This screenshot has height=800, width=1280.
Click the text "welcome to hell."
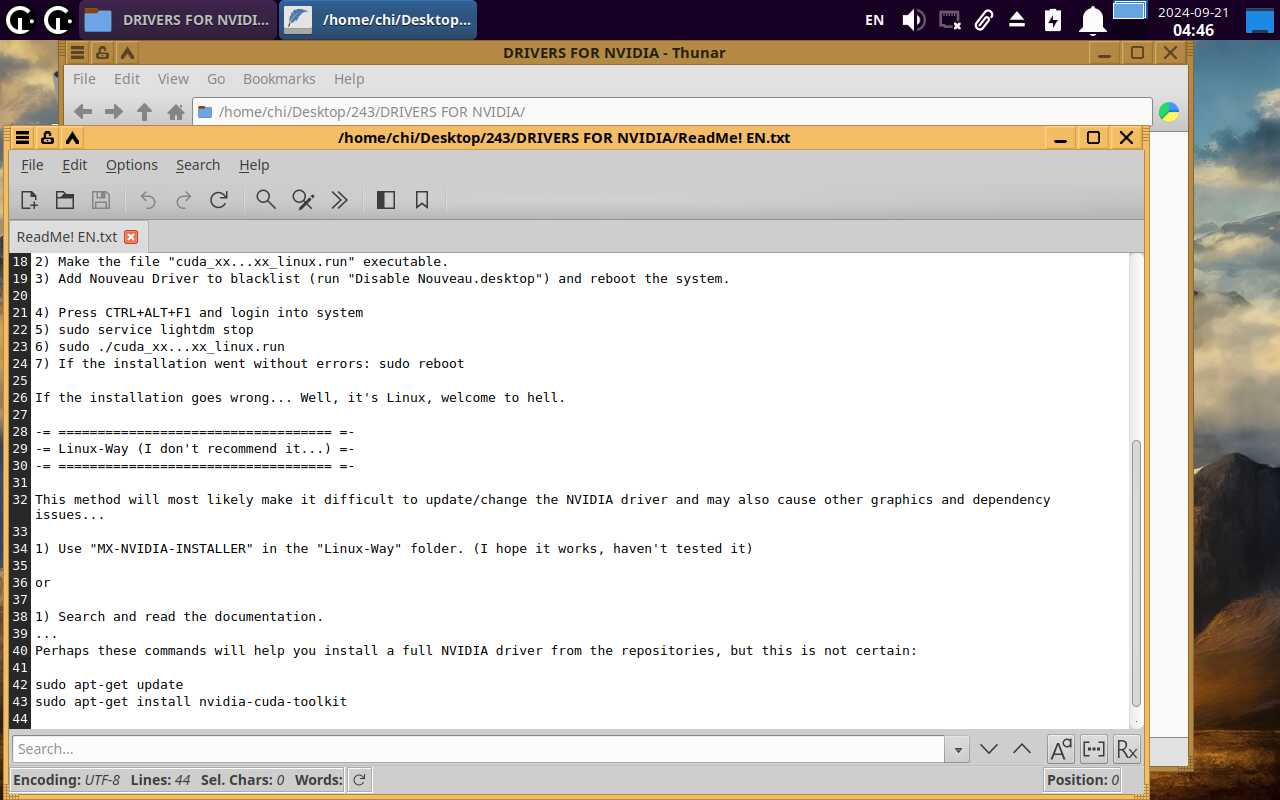(x=503, y=398)
